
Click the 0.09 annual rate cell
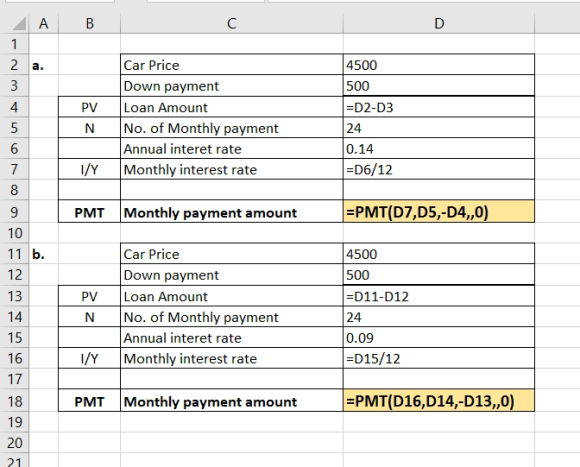coord(439,338)
